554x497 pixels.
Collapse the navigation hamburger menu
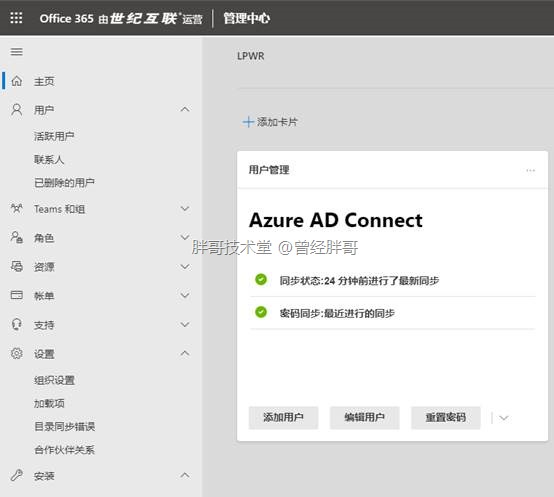[17, 52]
